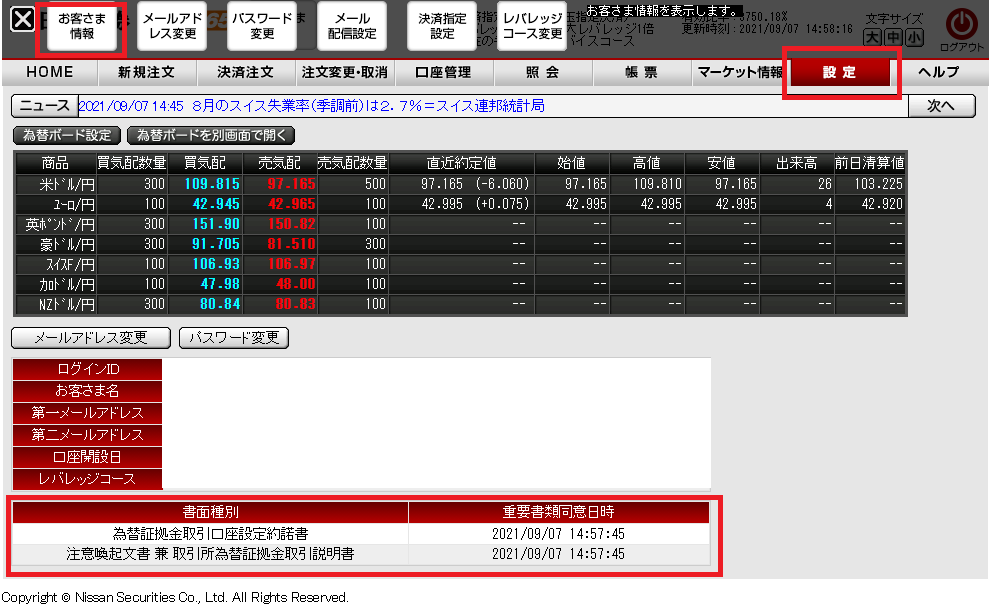The height and width of the screenshot is (606, 991).
Task: Click カナダドル/円 ask price 48.00
Action: coord(295,284)
